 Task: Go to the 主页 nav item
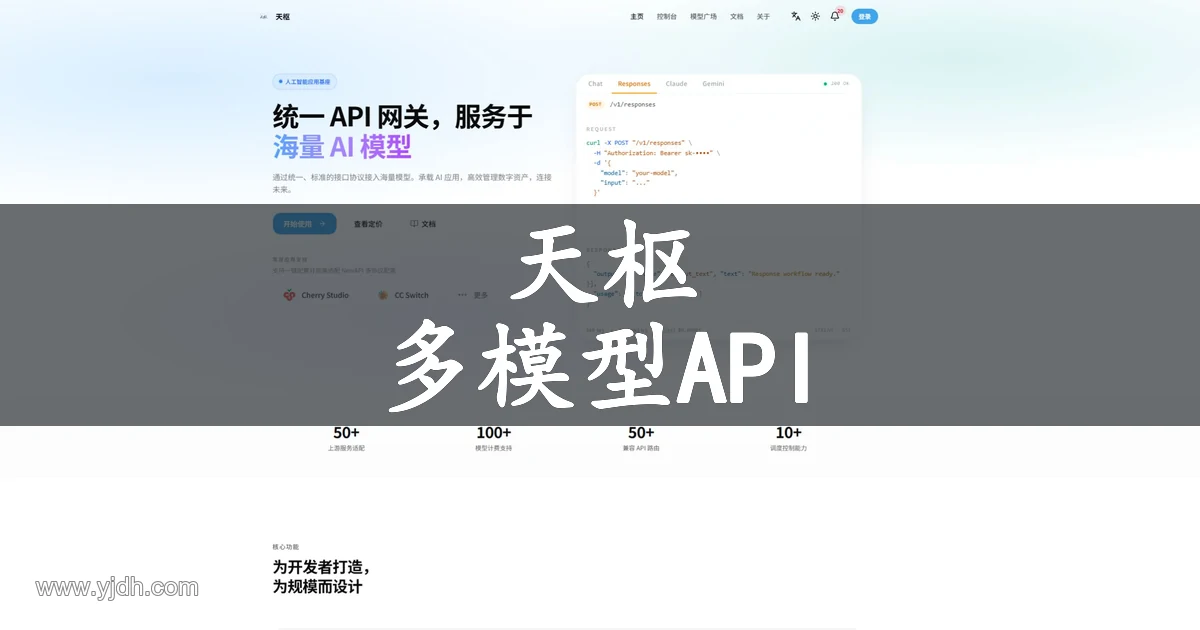[637, 16]
